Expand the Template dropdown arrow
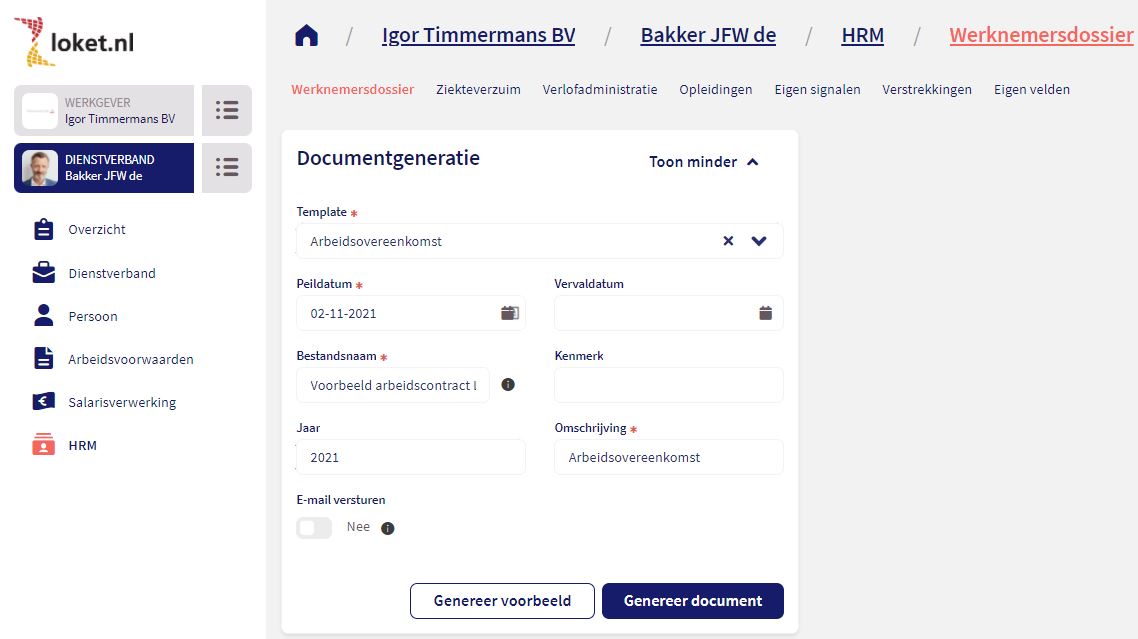Viewport: 1138px width, 639px height. point(759,241)
